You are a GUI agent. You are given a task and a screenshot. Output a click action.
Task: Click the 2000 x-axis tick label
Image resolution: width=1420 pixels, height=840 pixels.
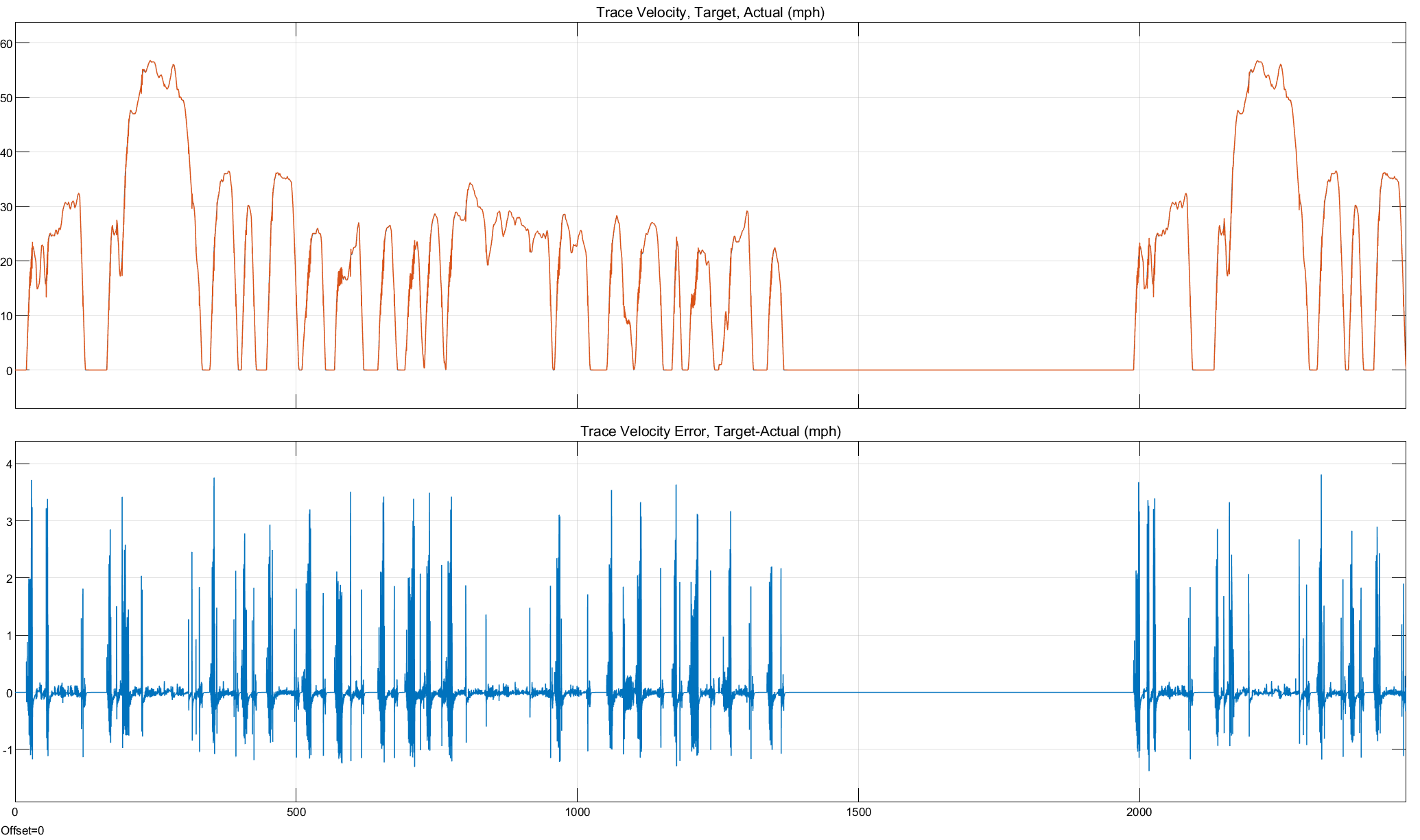point(1139,813)
